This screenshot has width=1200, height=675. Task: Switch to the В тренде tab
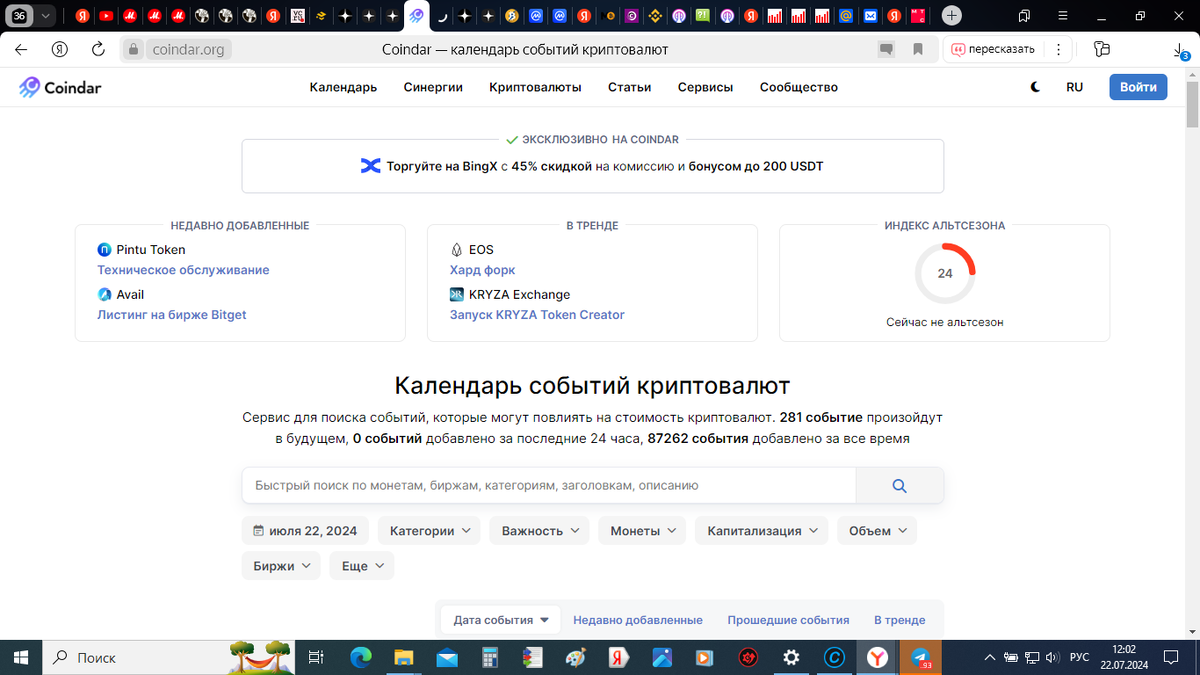pyautogui.click(x=900, y=620)
